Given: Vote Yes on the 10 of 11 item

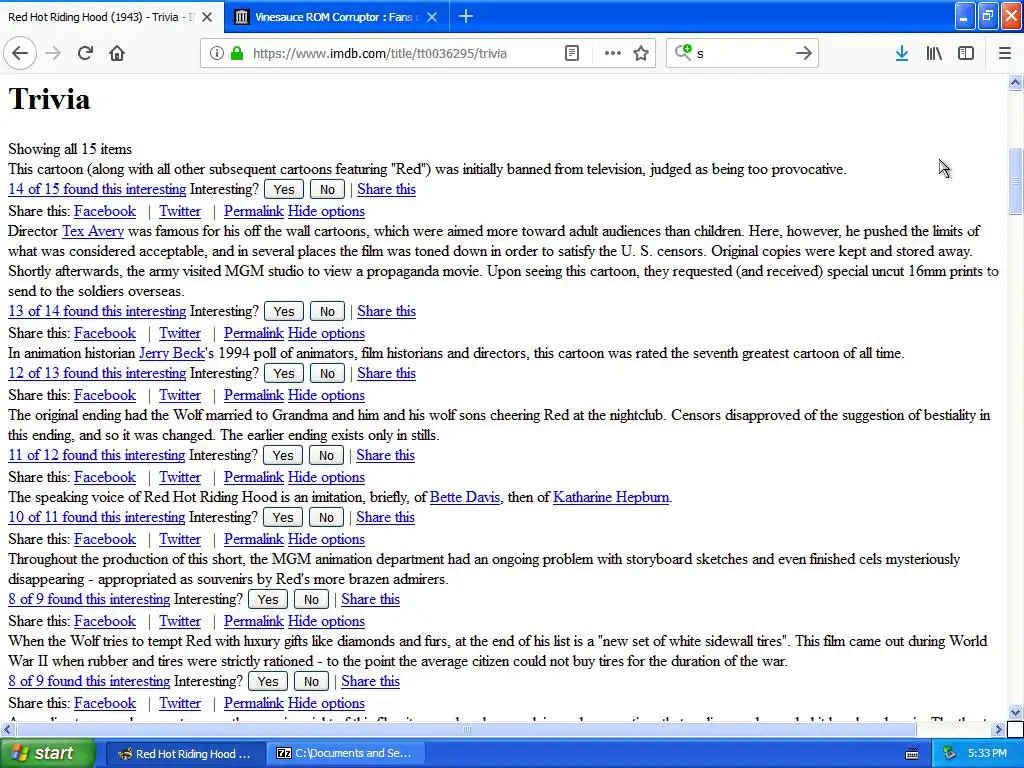Looking at the screenshot, I should coord(282,517).
